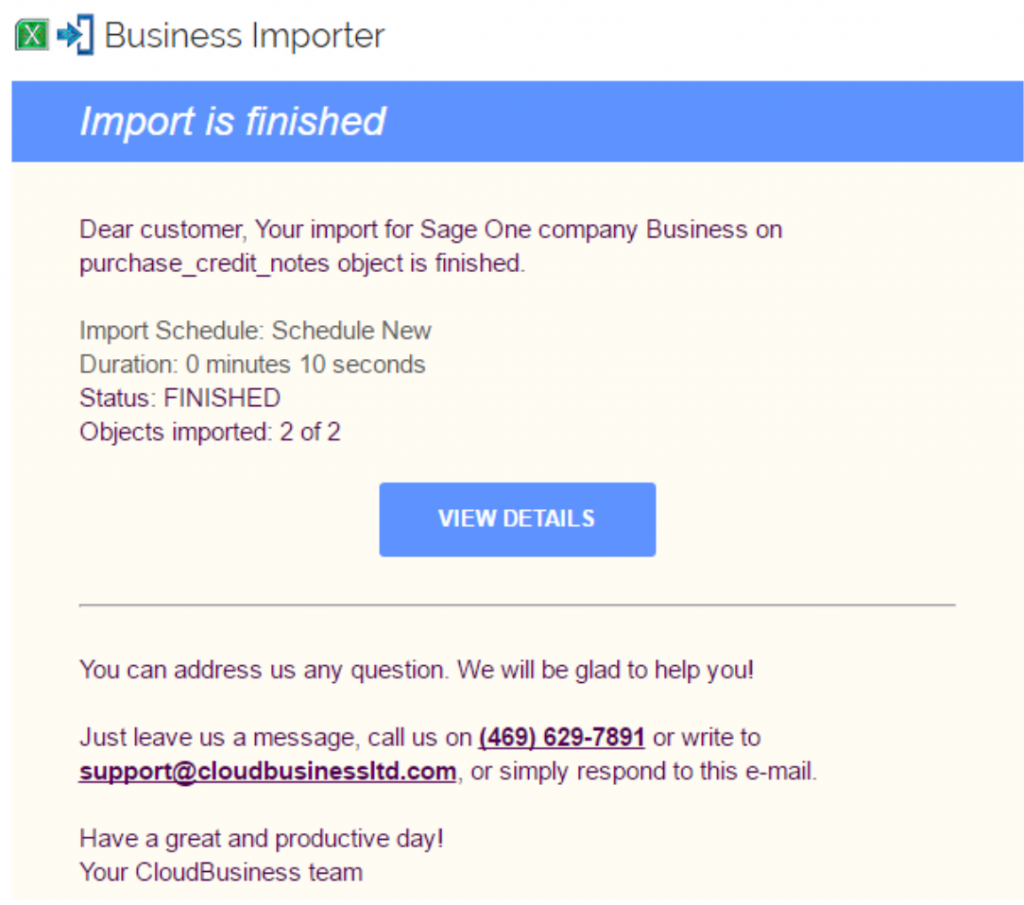The width and height of the screenshot is (1024, 905).
Task: Click the 'You can address us any question' sentence
Action: (x=416, y=669)
